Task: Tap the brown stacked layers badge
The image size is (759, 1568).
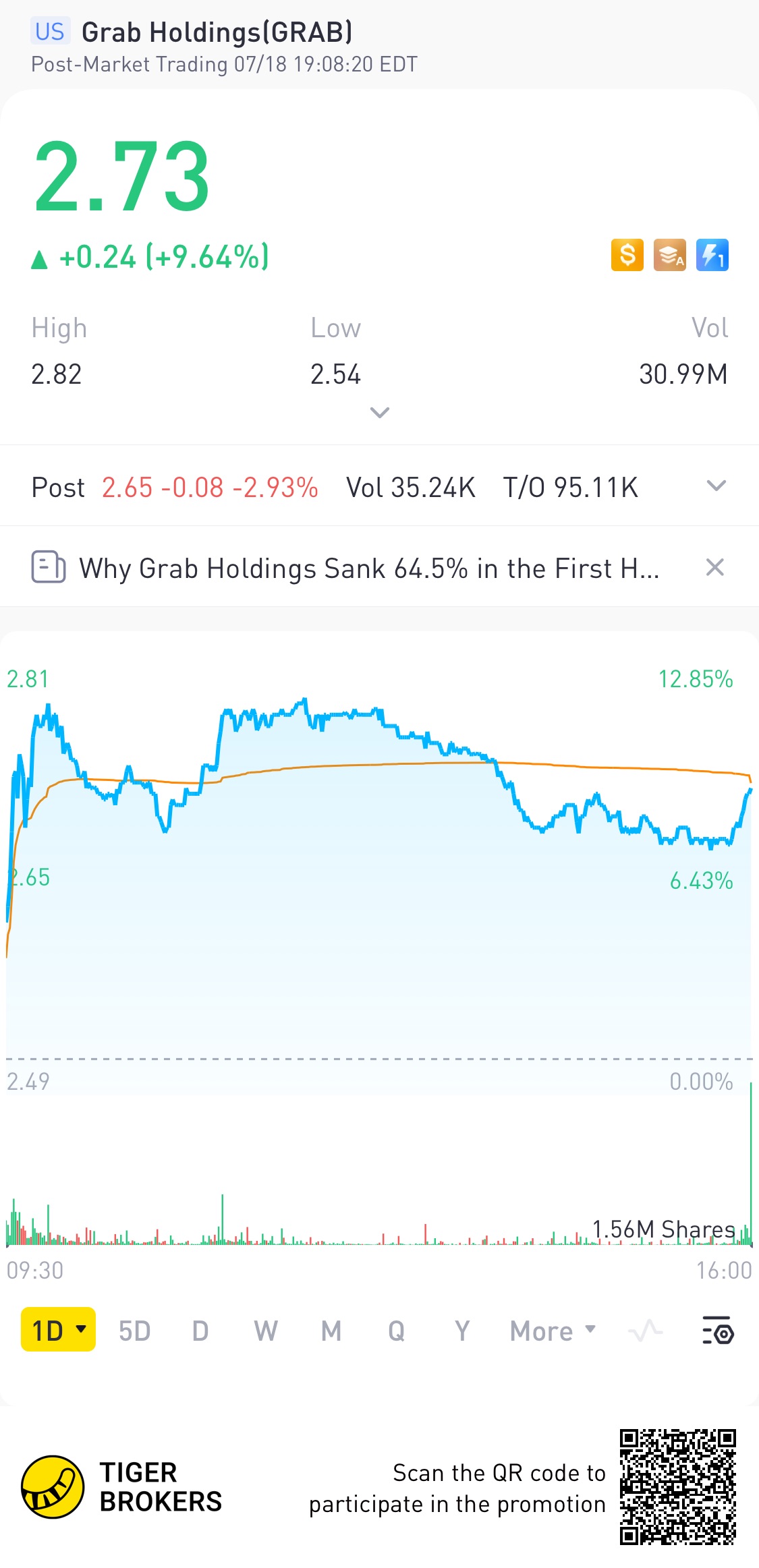Action: 669,255
